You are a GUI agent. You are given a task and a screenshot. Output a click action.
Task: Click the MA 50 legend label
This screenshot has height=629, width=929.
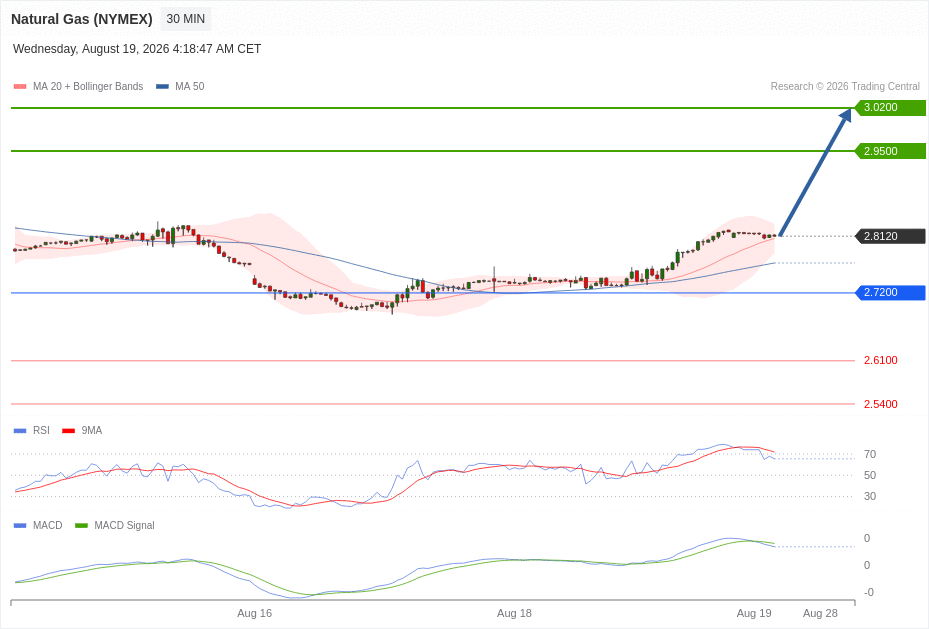click(190, 86)
